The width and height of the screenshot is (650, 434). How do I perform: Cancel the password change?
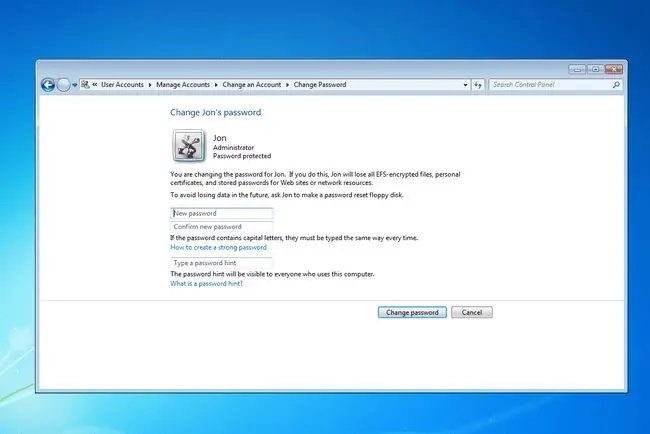point(472,313)
